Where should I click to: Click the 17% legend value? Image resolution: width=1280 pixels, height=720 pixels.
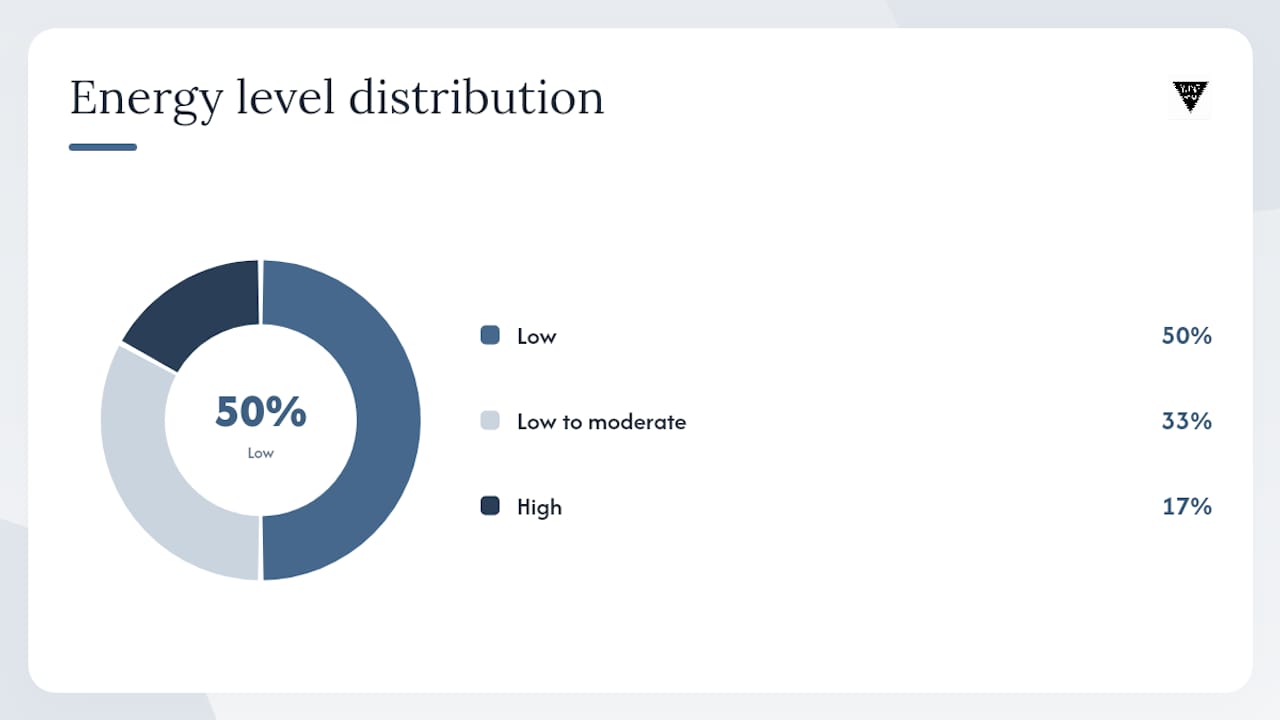click(1187, 507)
